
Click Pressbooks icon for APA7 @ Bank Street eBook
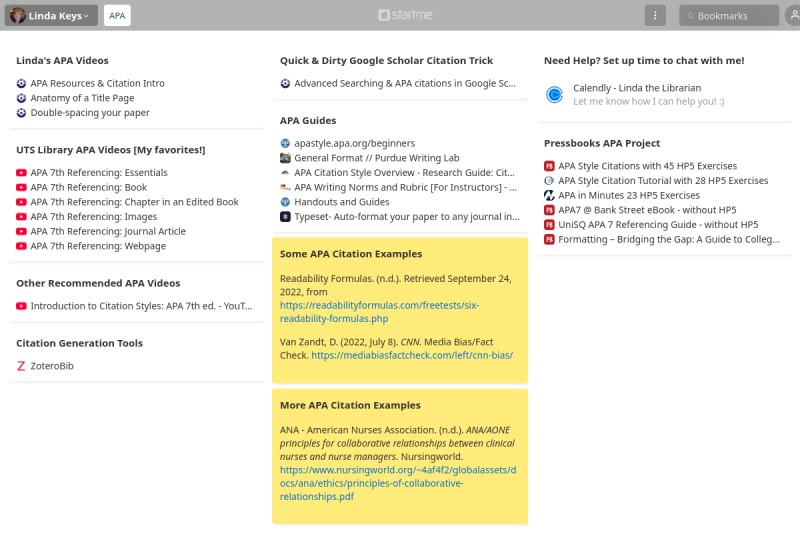pyautogui.click(x=549, y=210)
